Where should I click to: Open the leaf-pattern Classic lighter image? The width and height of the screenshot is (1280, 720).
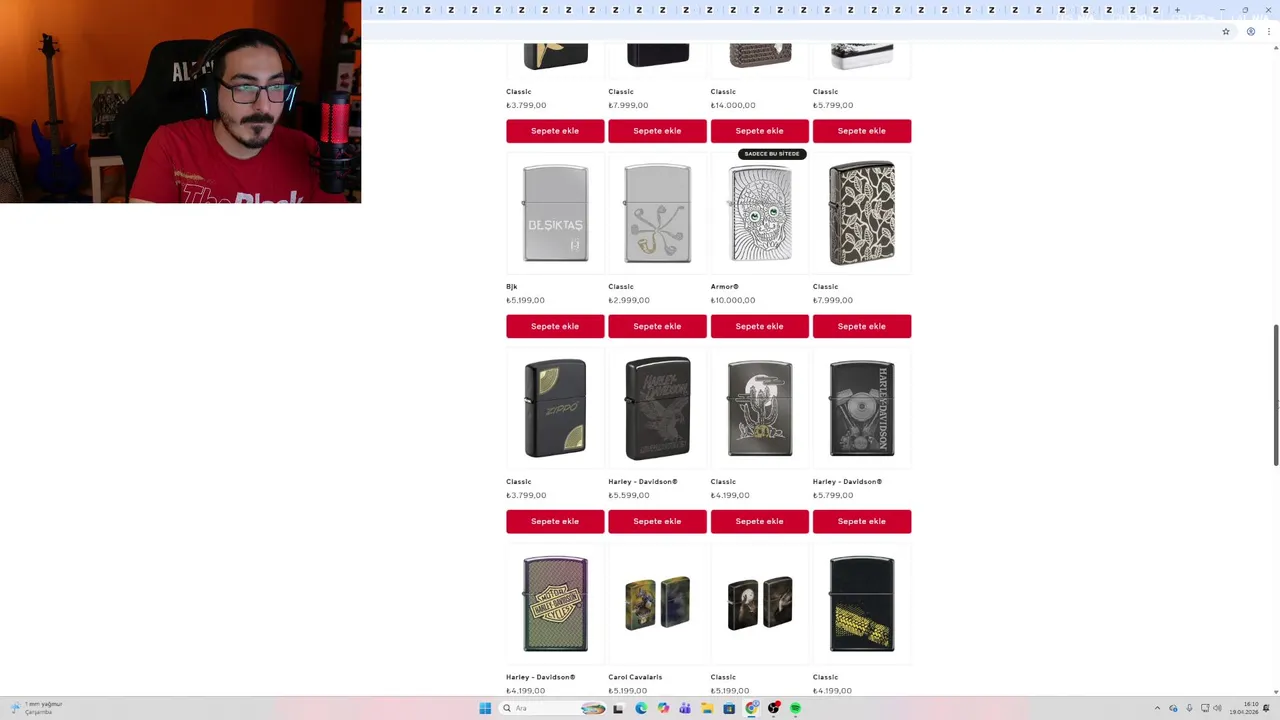point(861,213)
